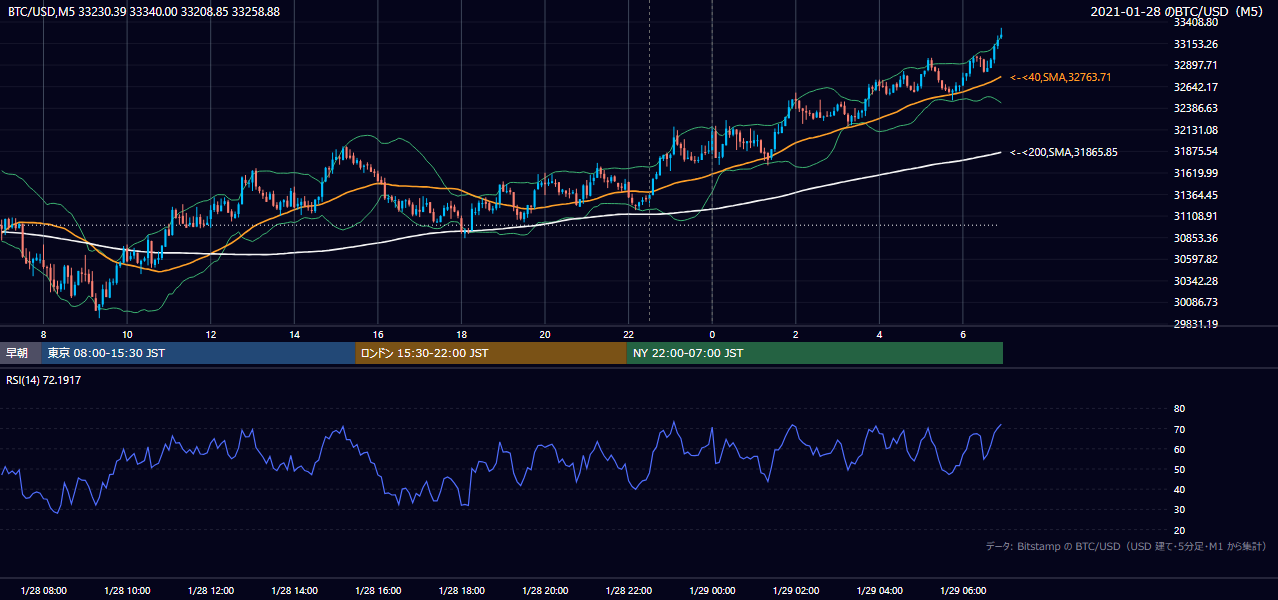
Task: Select the 東京 08:00-15:30 JST session bar
Action: click(198, 353)
